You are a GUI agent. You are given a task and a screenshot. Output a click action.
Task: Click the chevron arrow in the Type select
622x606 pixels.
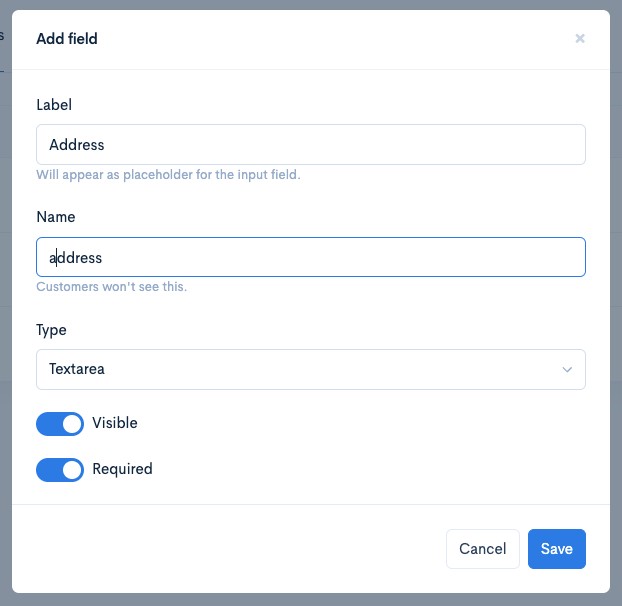[567, 370]
